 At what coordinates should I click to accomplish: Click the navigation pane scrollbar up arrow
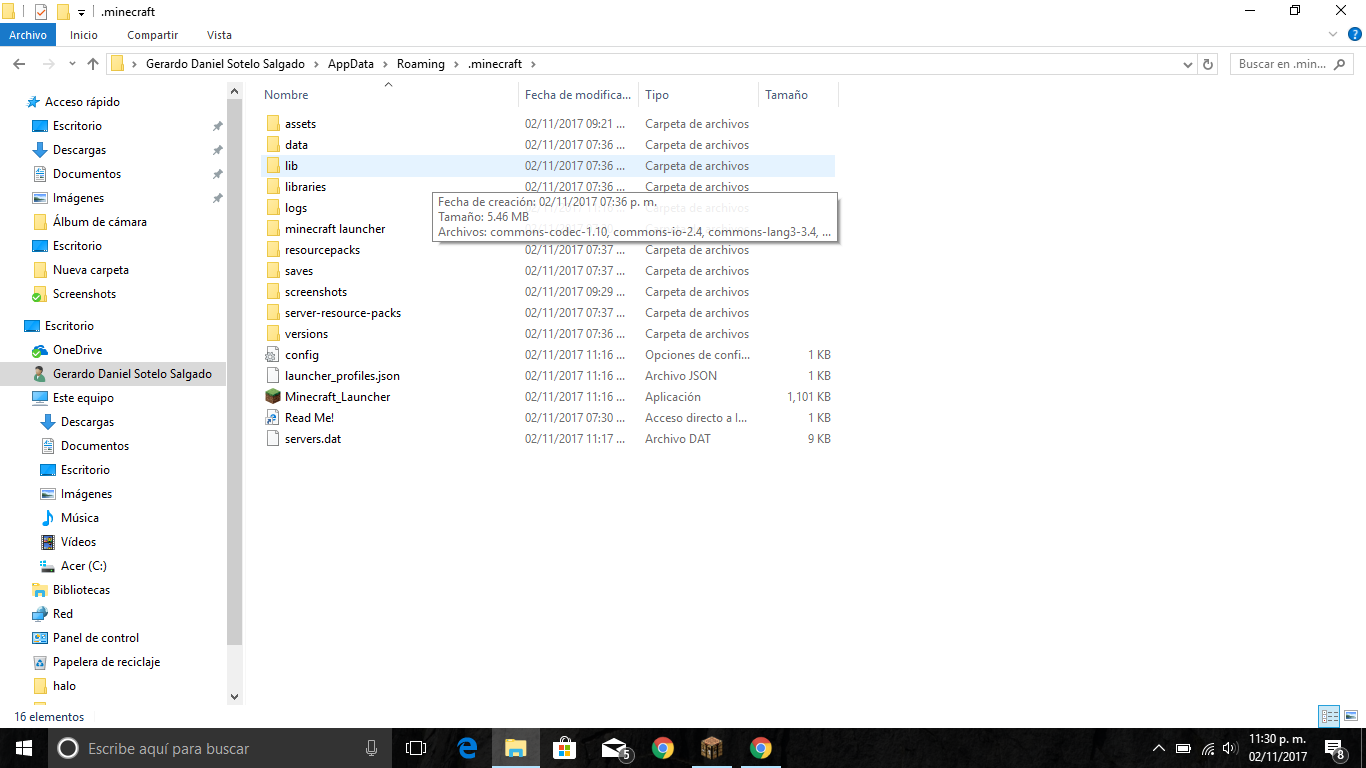(x=235, y=91)
